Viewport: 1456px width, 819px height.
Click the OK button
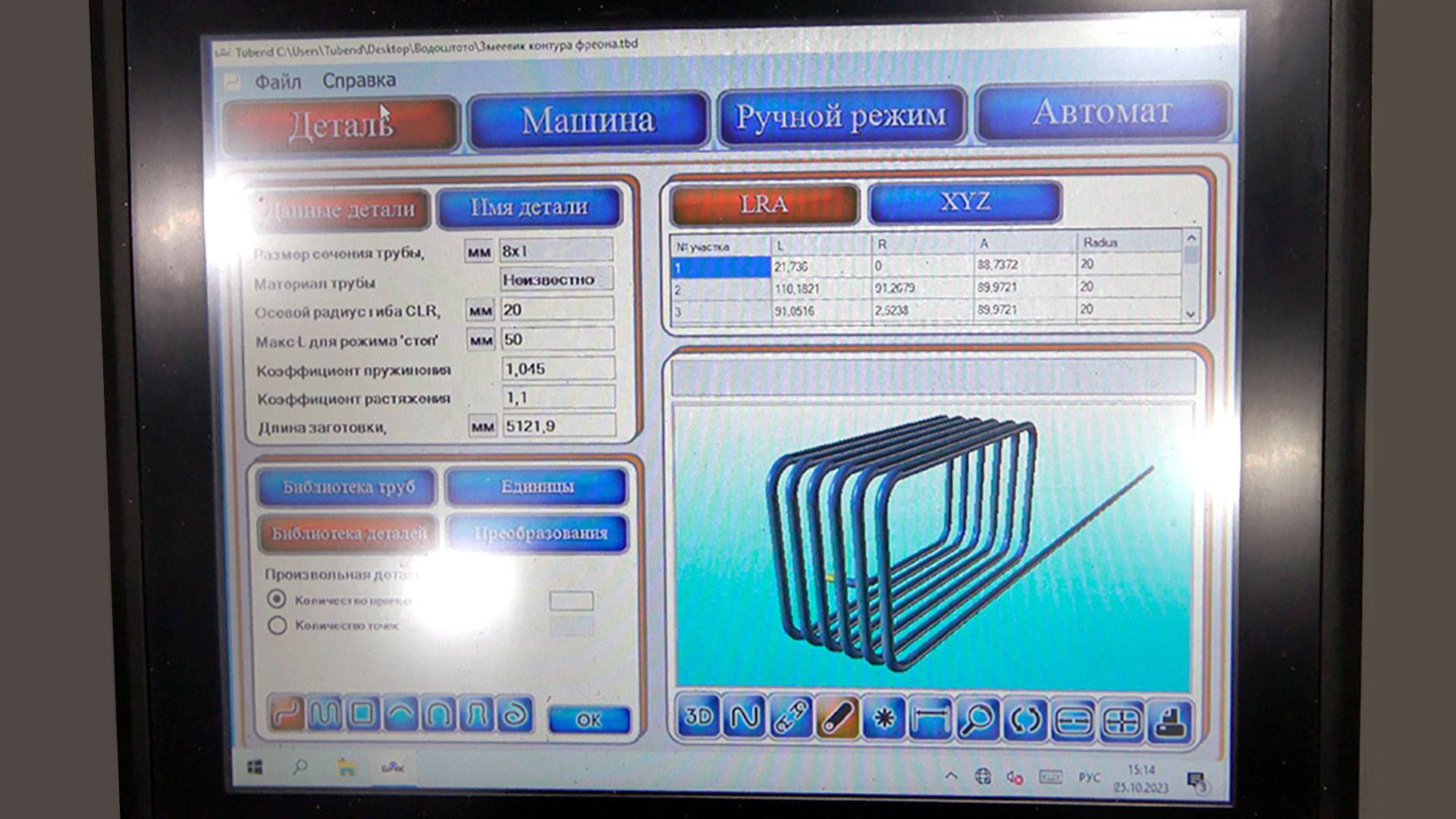(588, 719)
